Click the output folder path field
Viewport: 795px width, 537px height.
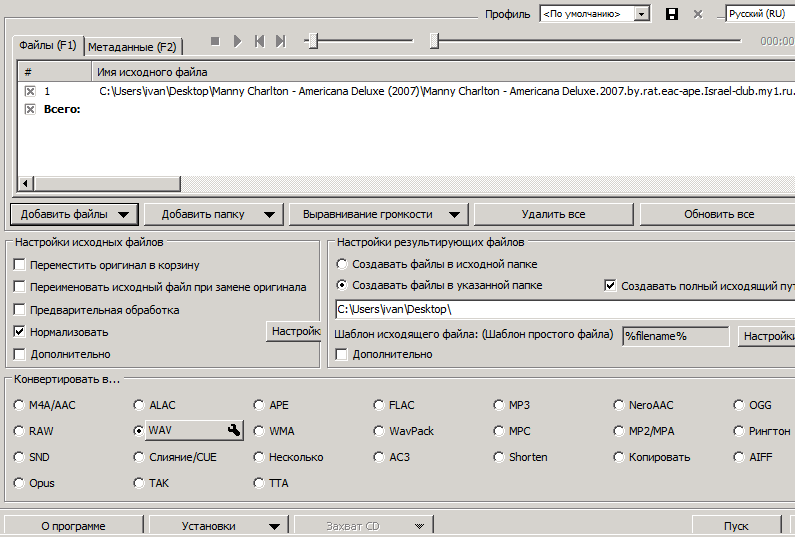click(565, 309)
